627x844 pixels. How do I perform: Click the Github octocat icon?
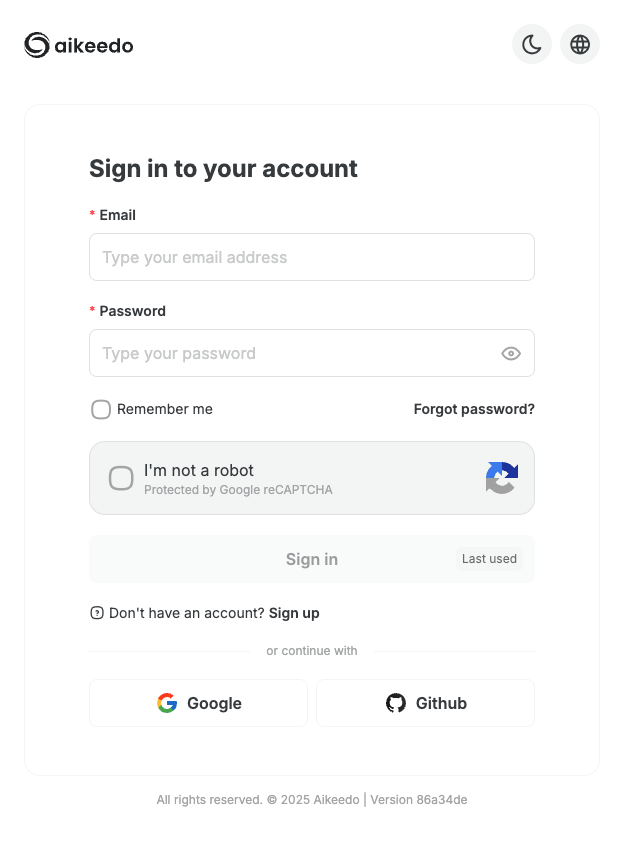396,703
